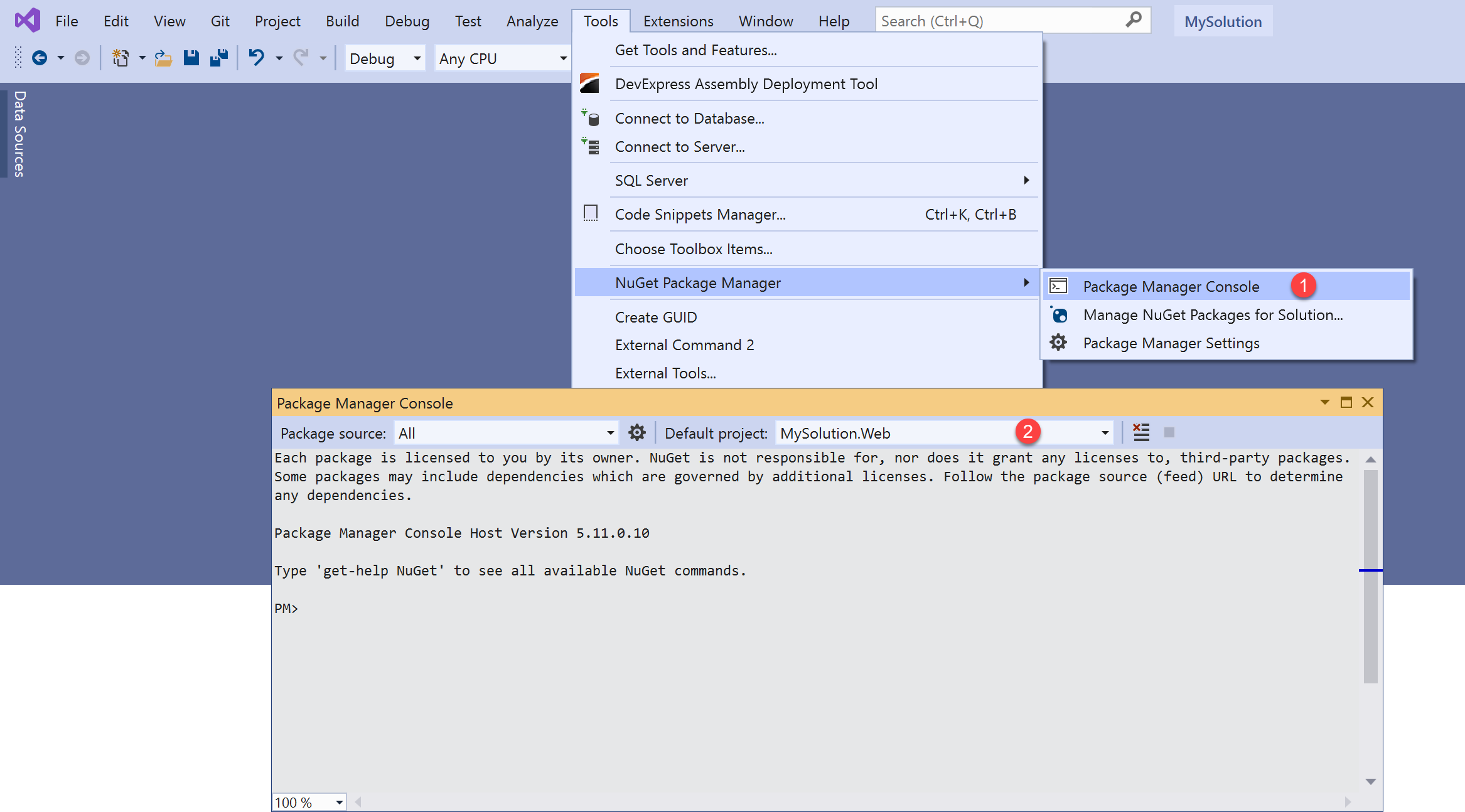1465x812 pixels.
Task: Expand the navigate backward history arrow
Action: click(61, 58)
